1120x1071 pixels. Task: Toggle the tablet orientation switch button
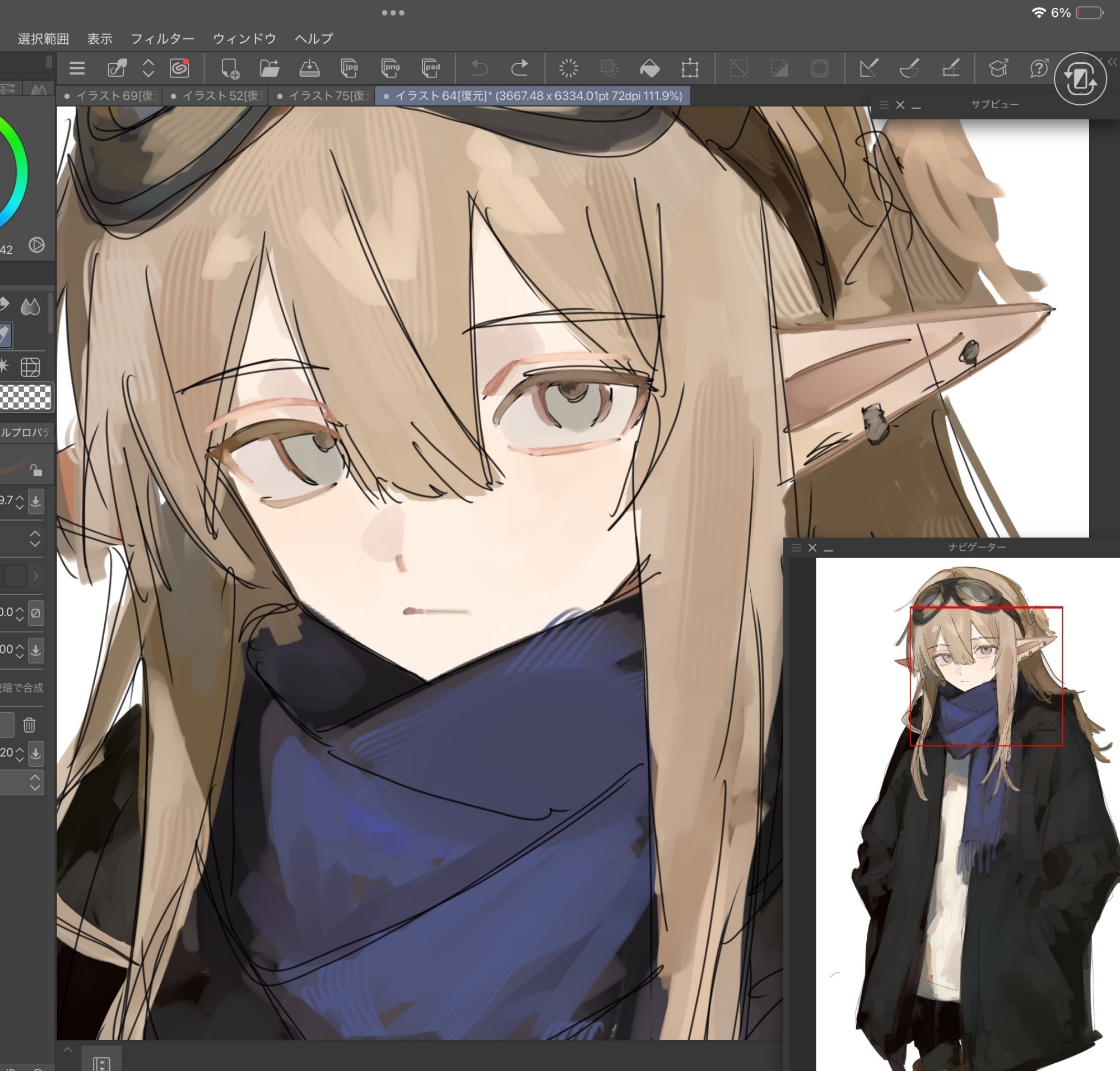[1080, 79]
